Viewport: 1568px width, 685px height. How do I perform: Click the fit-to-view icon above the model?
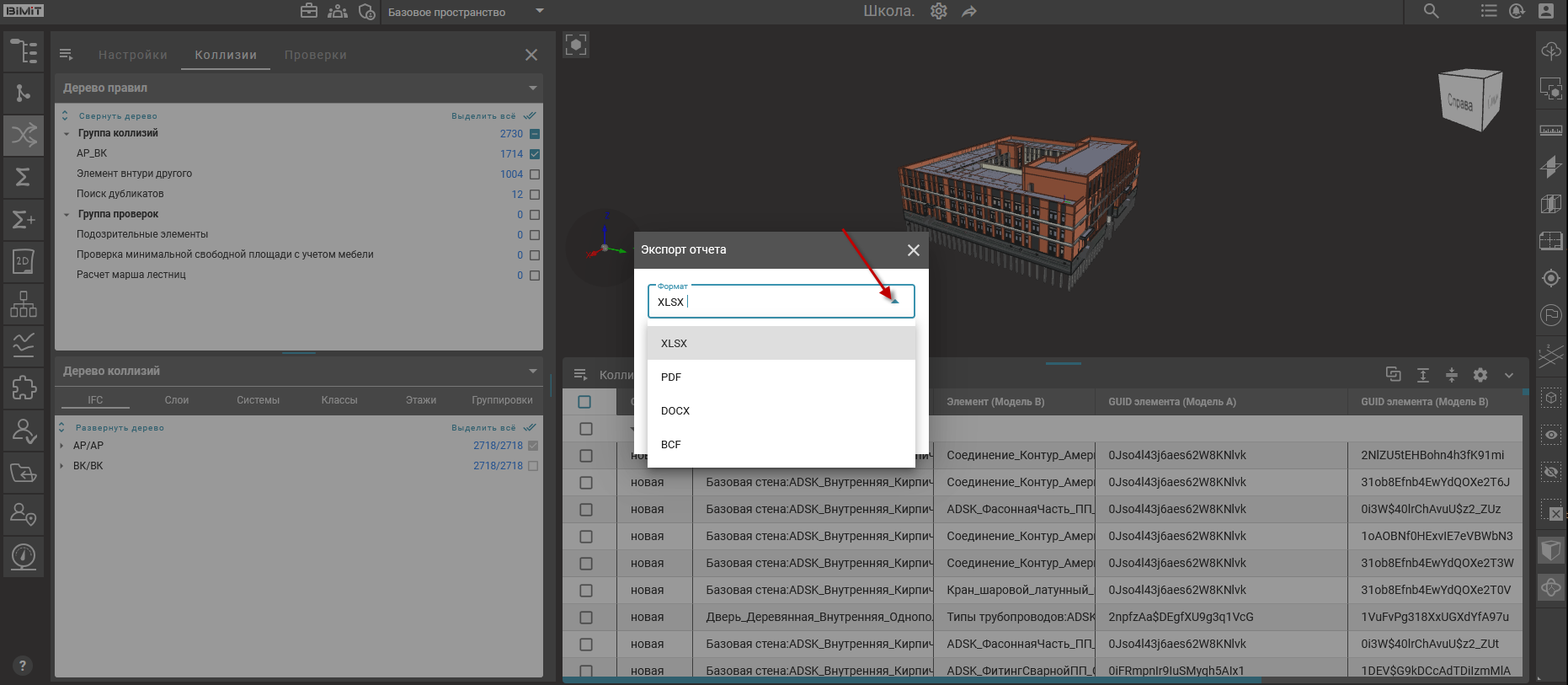click(x=576, y=45)
